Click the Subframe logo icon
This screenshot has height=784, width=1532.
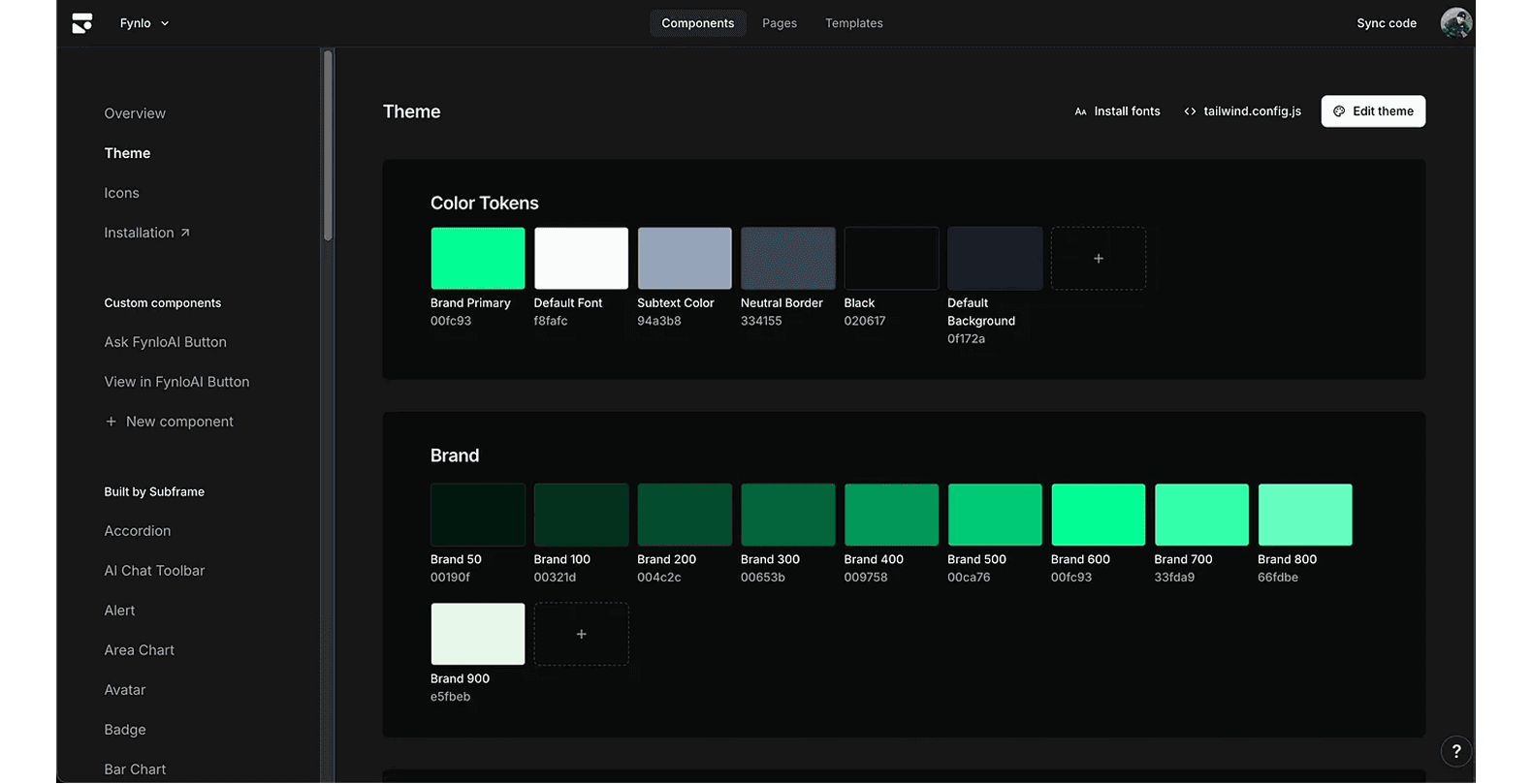coord(82,23)
